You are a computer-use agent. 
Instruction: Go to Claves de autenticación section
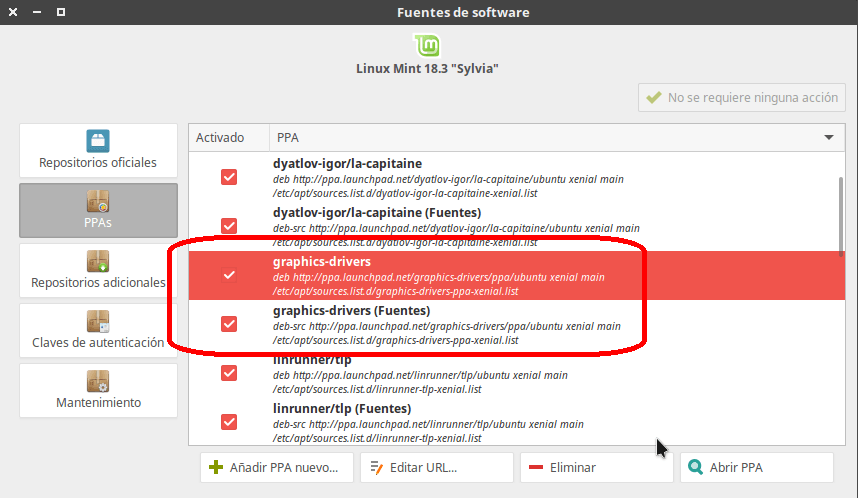98,331
